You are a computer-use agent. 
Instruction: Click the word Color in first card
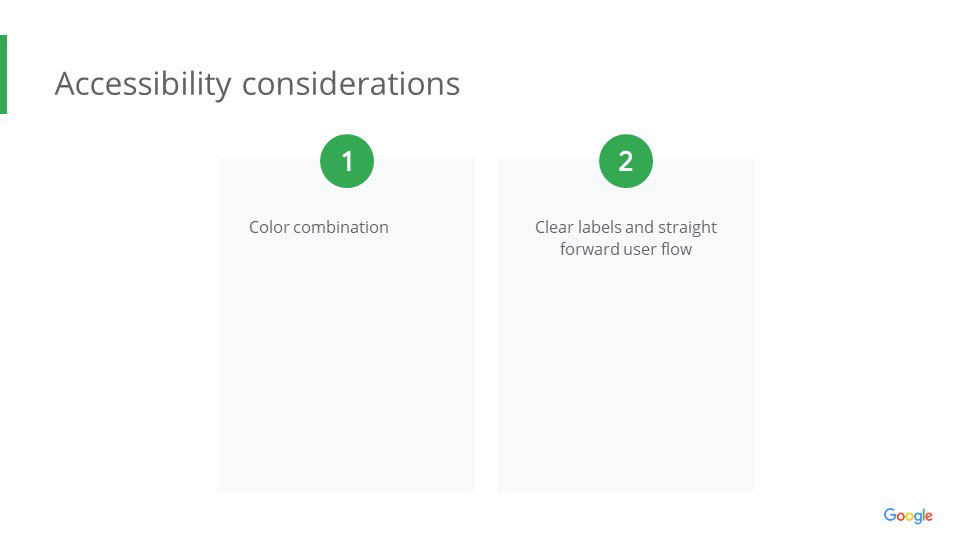[x=268, y=227]
